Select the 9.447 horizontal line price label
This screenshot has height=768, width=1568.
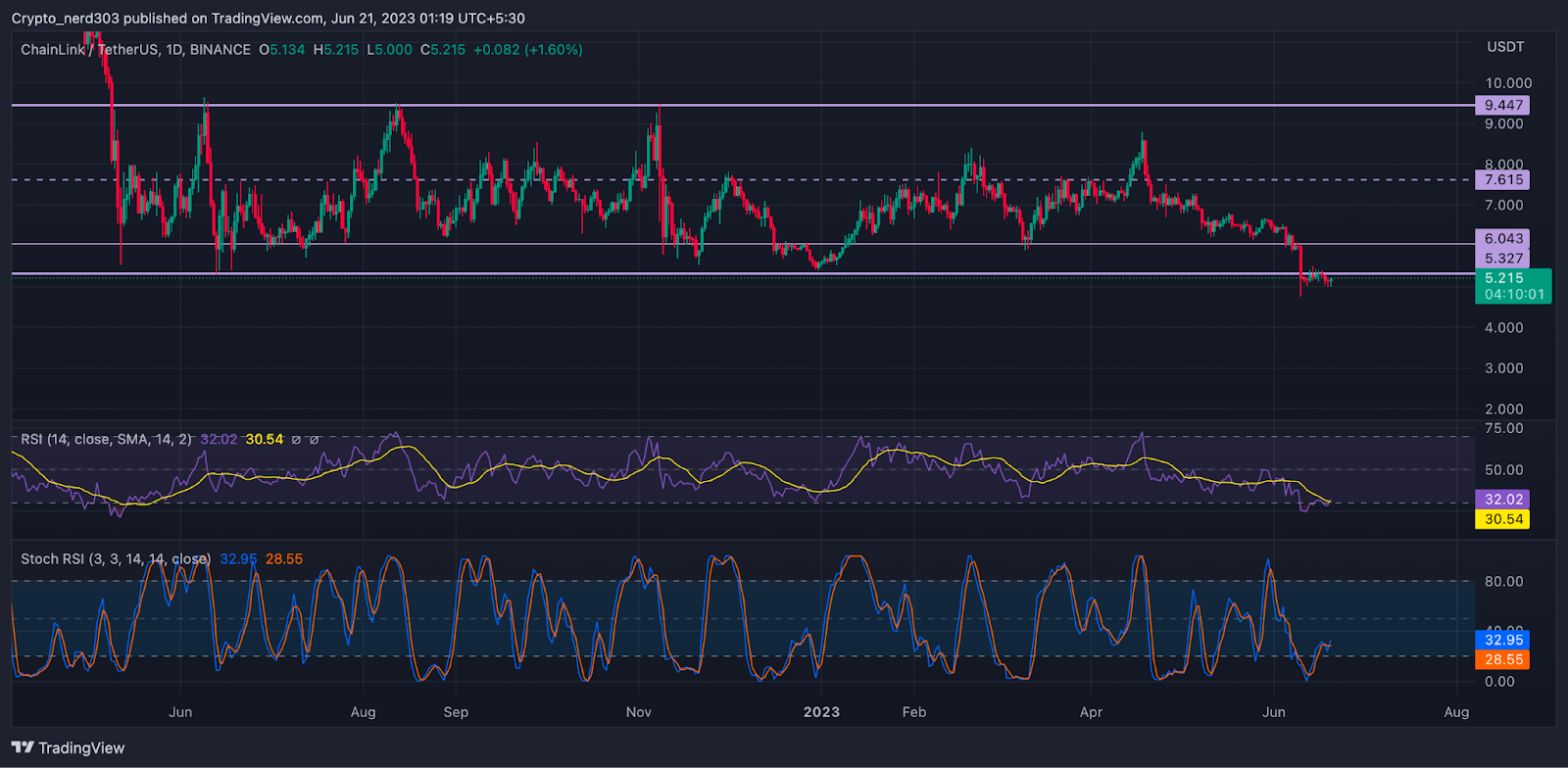click(x=1502, y=105)
